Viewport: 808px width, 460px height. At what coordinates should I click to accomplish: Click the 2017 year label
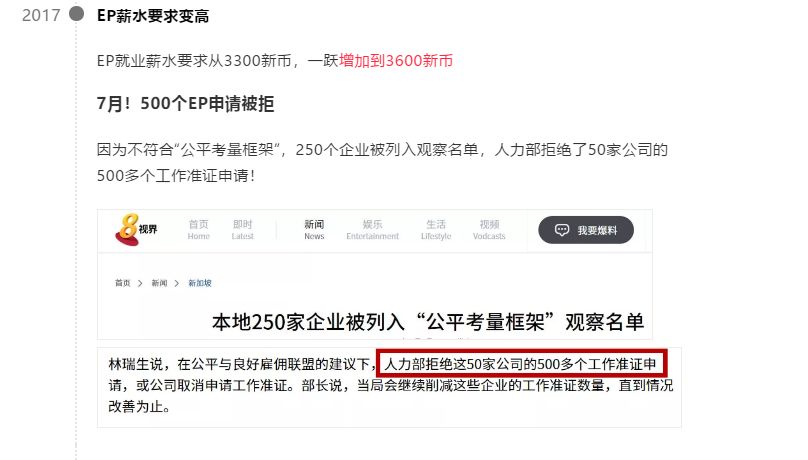[x=41, y=15]
